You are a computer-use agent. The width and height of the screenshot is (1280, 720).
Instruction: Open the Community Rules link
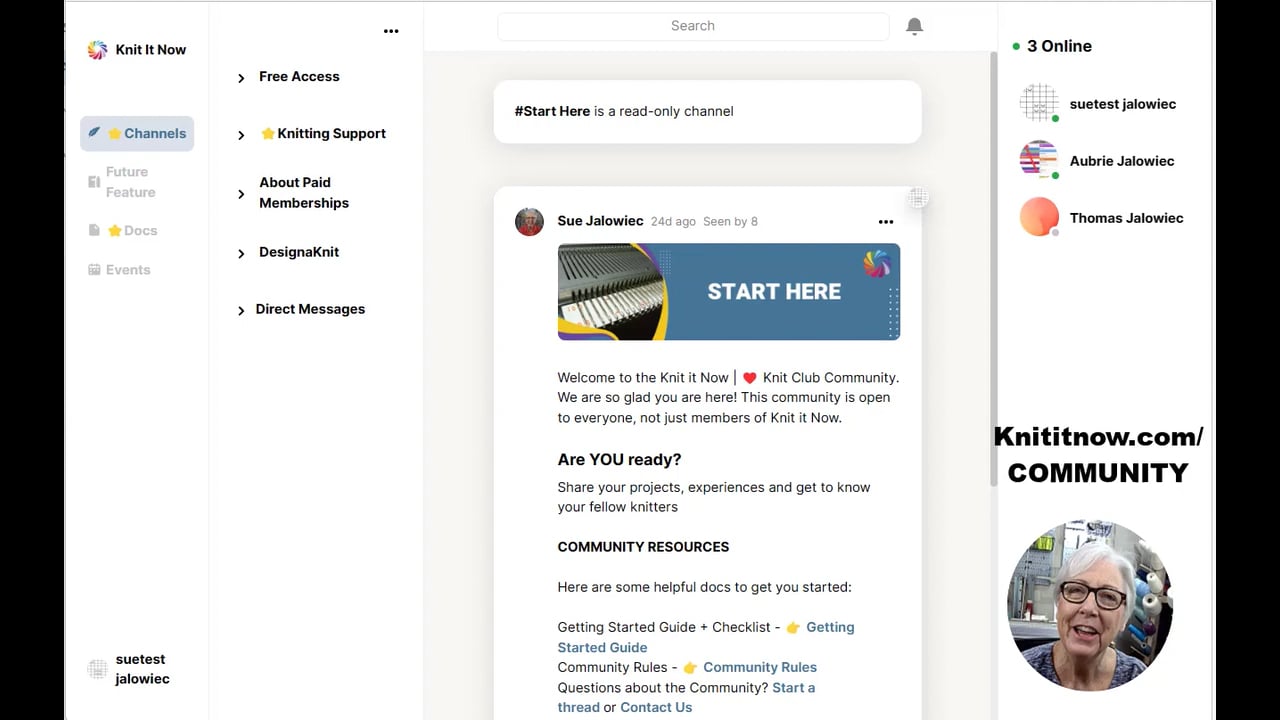pyautogui.click(x=760, y=667)
